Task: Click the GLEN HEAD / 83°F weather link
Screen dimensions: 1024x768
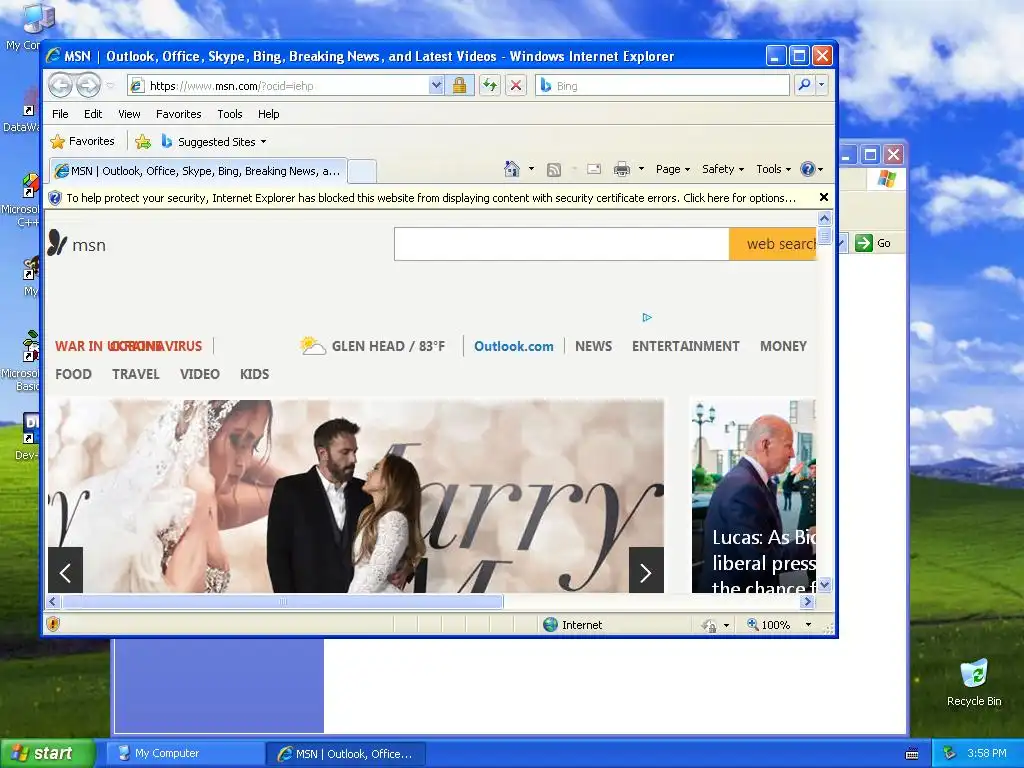Action: coord(388,346)
